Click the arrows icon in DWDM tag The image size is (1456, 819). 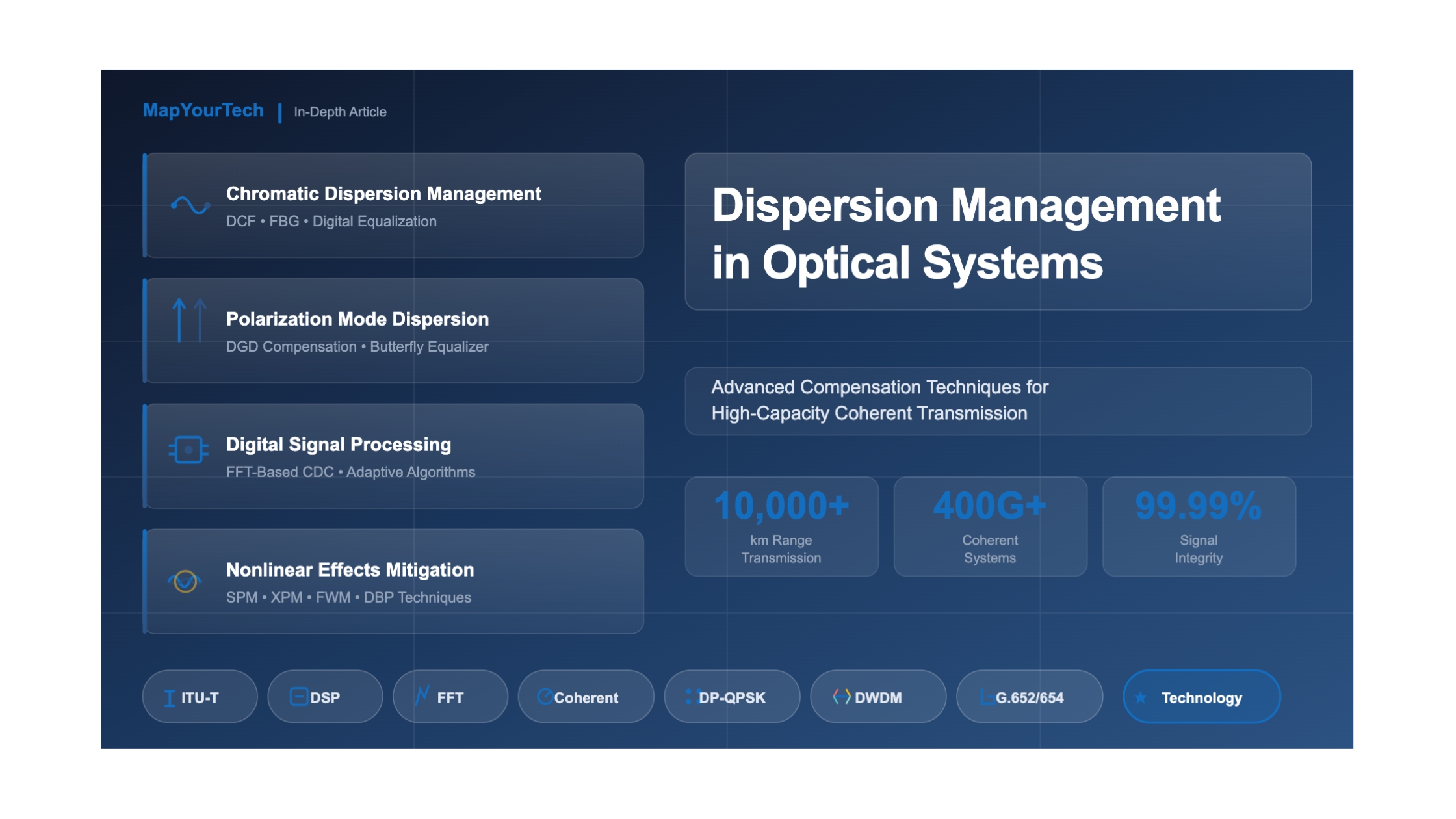click(842, 697)
